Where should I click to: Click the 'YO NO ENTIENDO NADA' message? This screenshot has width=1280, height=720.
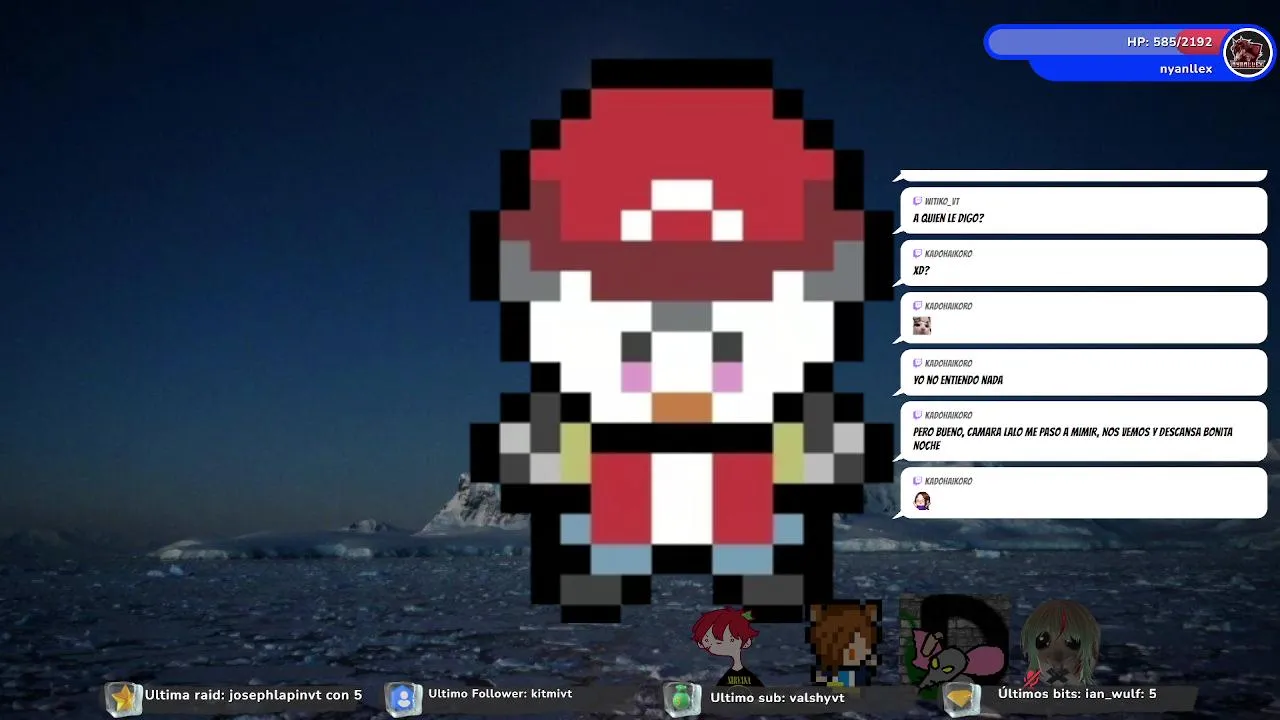(x=957, y=380)
